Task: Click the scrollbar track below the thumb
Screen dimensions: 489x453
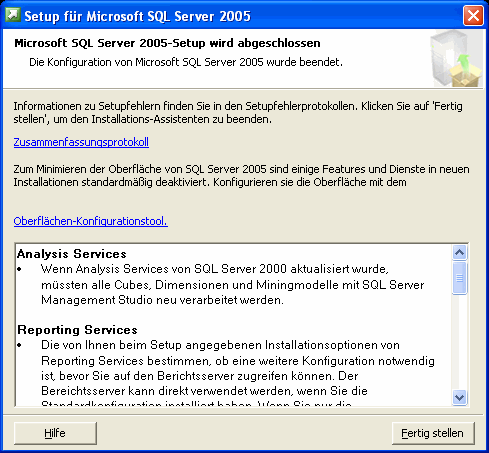Action: [x=460, y=342]
